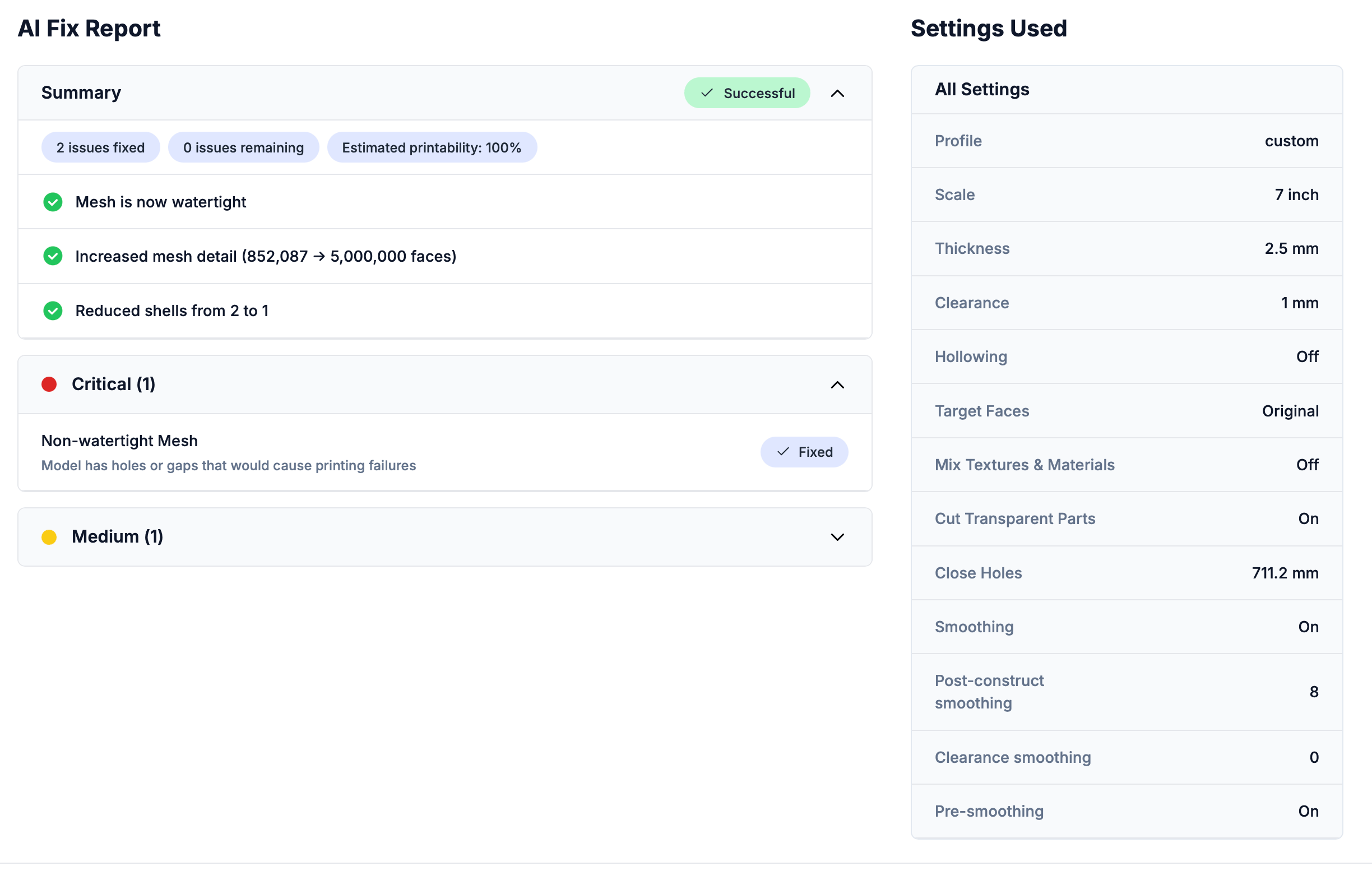Click the Hollowing label

971,356
